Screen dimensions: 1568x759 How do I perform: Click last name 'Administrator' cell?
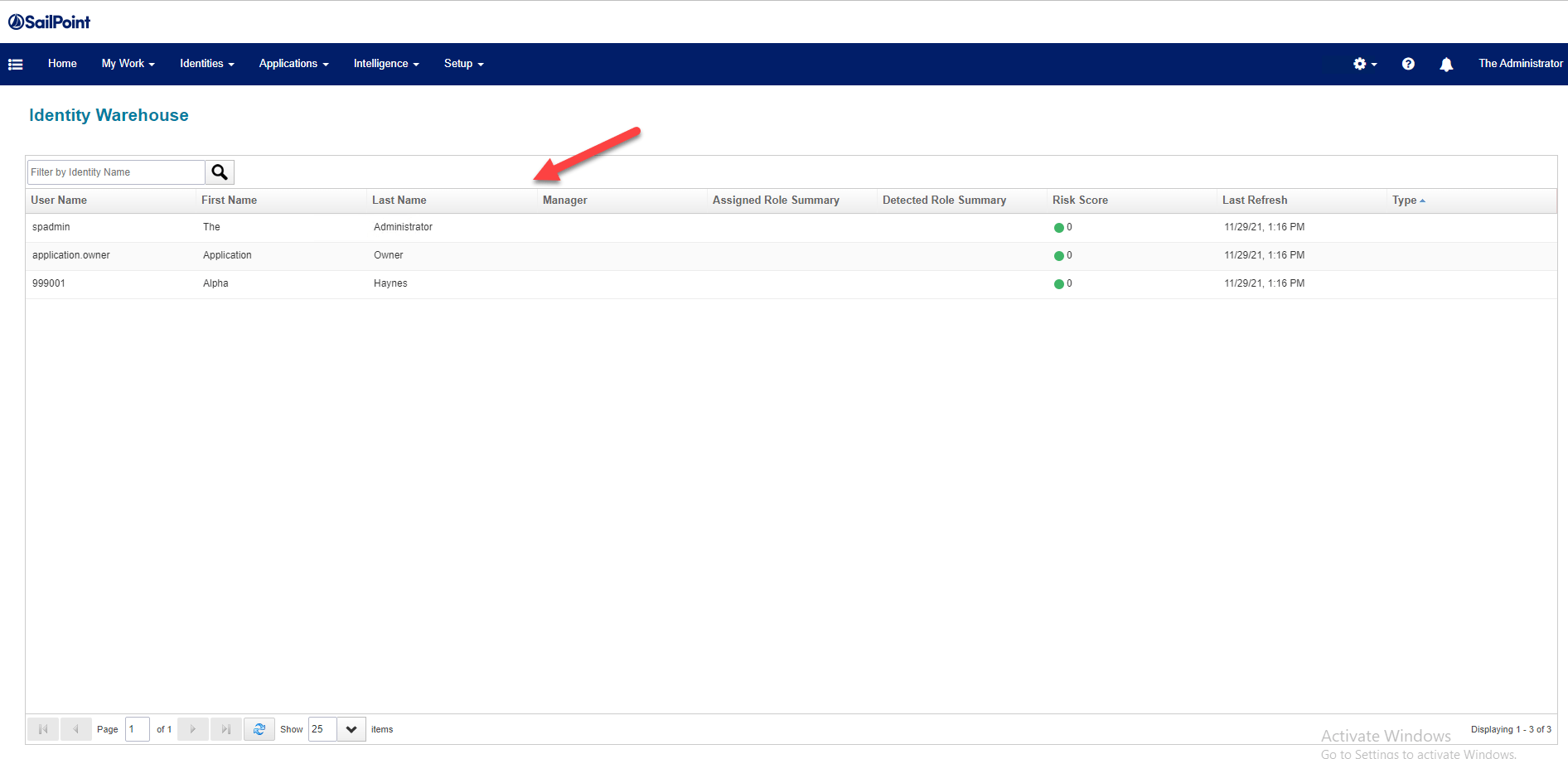point(403,227)
